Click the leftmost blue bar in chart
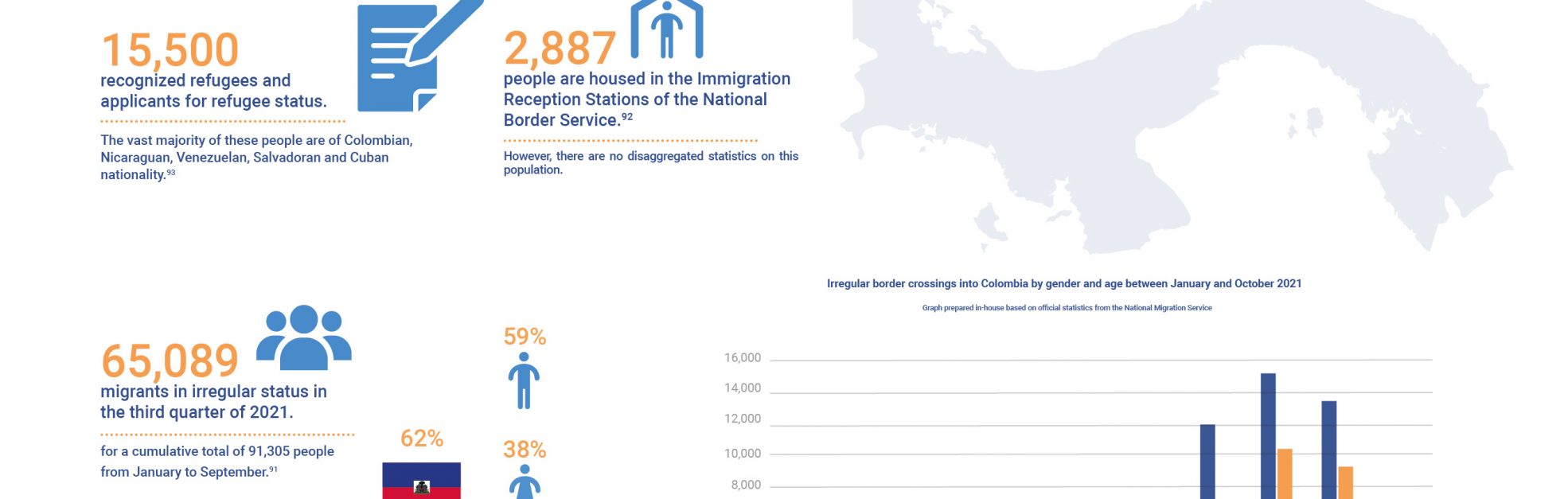1568x499 pixels. click(x=1207, y=462)
